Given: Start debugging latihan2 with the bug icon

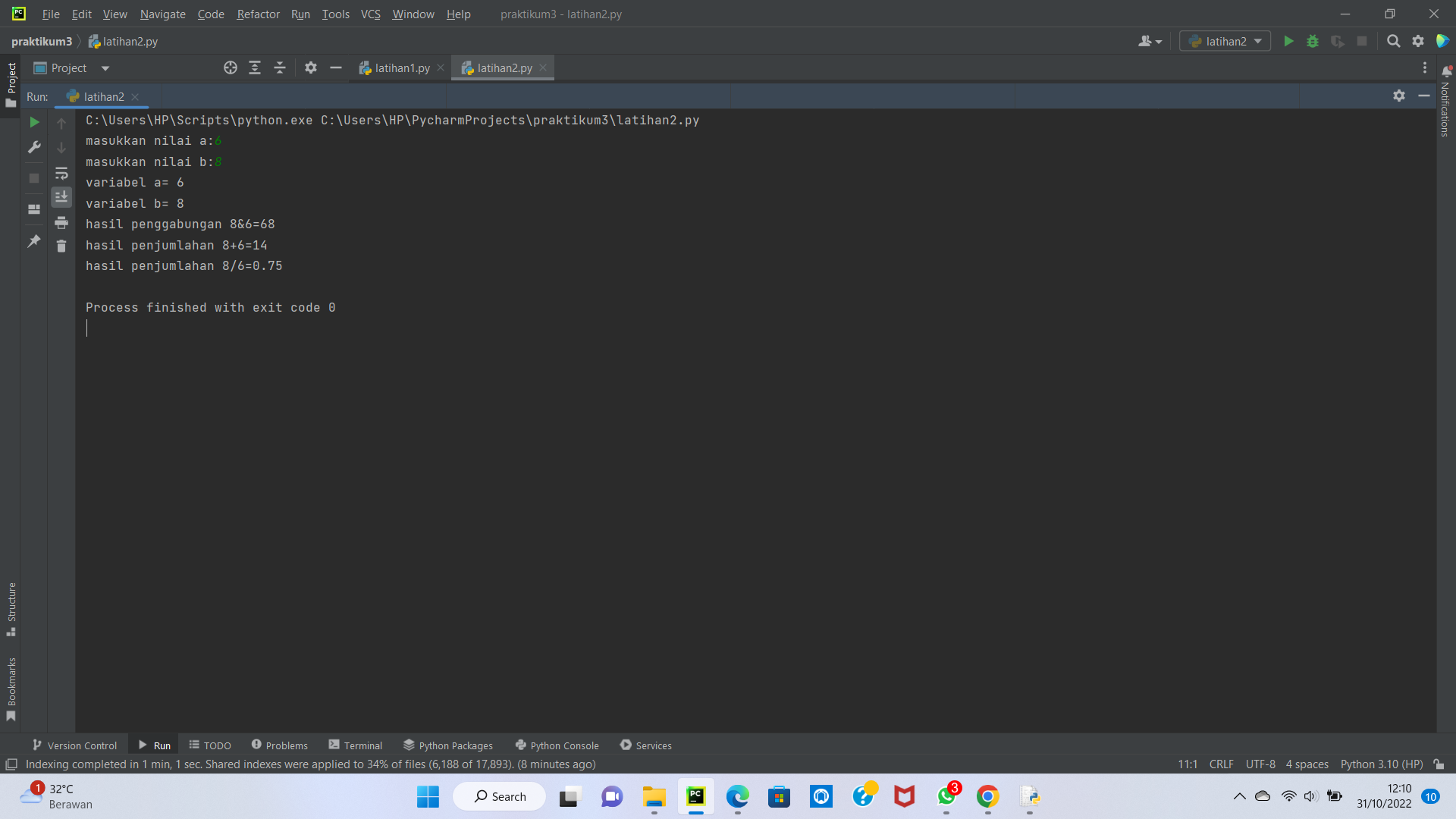Looking at the screenshot, I should pos(1313,42).
